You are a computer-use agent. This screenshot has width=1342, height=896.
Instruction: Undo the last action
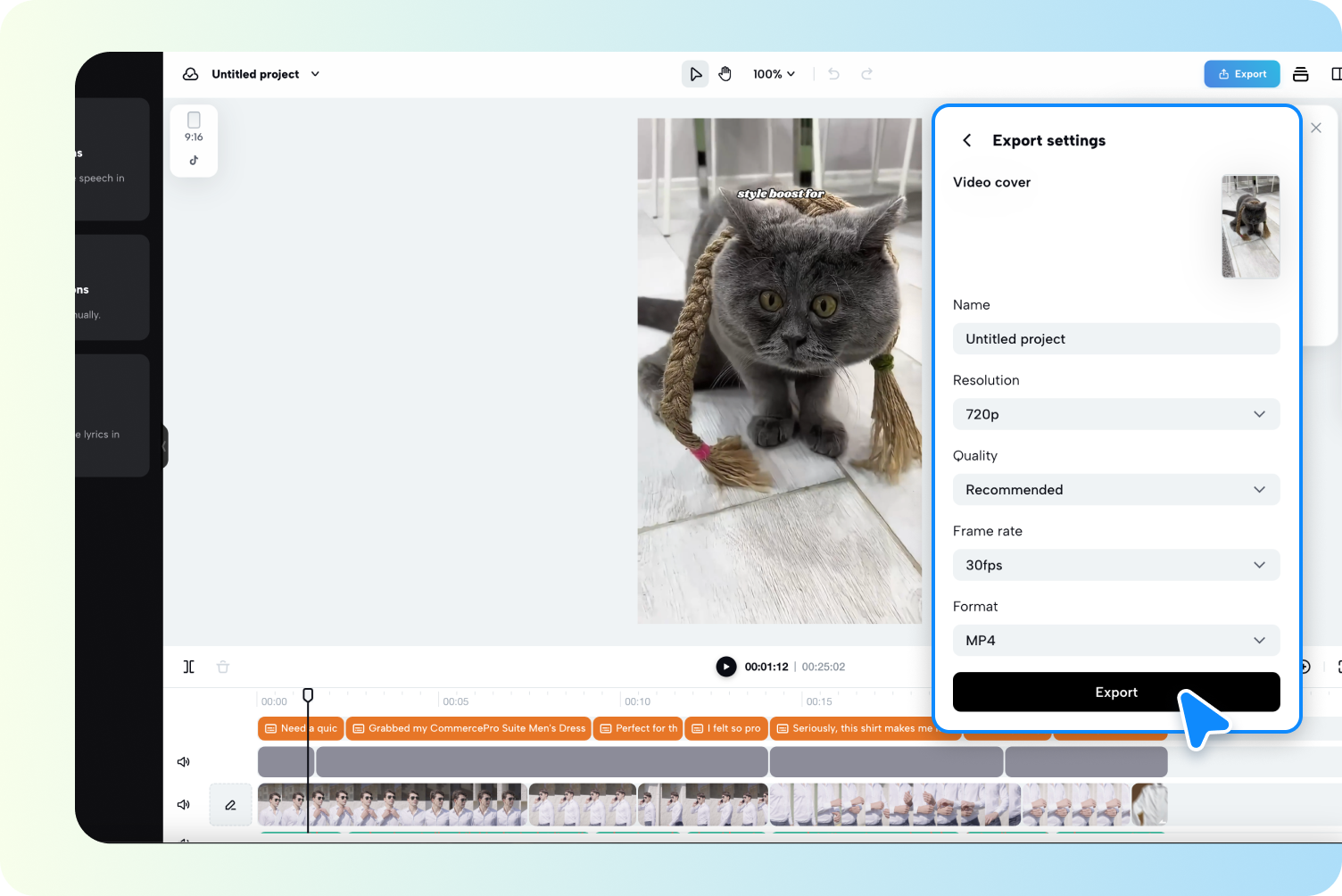pos(833,74)
